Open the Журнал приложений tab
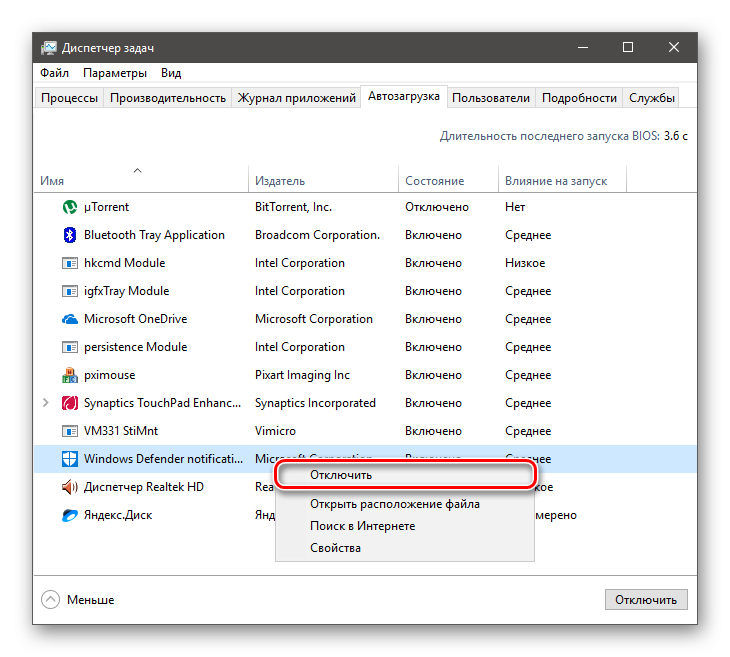Viewport: 730px width, 657px height. (297, 98)
